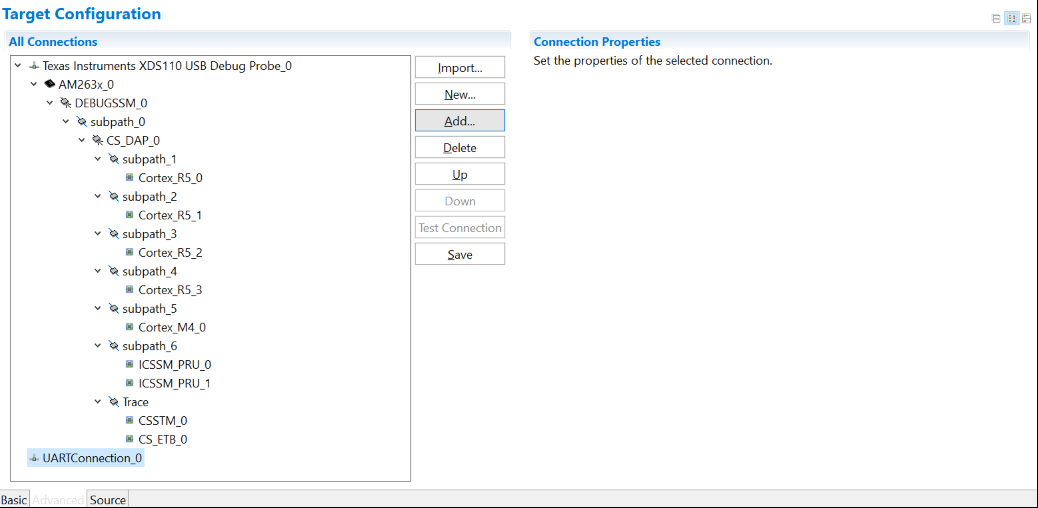Screen dimensions: 1038x508
Task: Click the AM263x_0 chip icon
Action: (50, 85)
